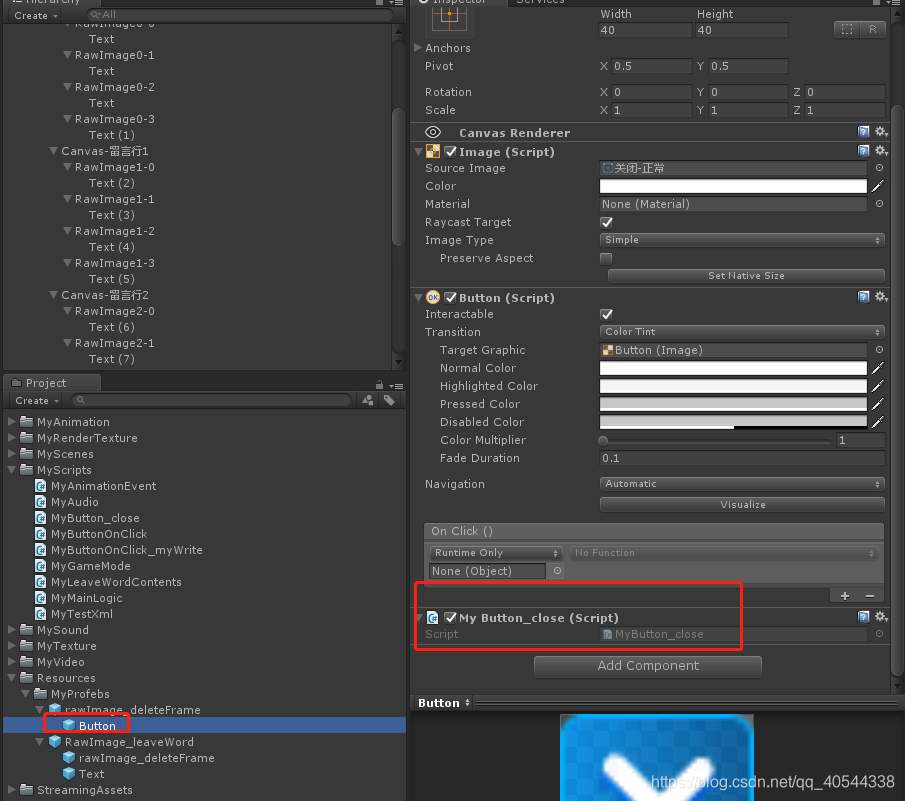Open Image Type Simple dropdown
The width and height of the screenshot is (905, 801).
(742, 239)
